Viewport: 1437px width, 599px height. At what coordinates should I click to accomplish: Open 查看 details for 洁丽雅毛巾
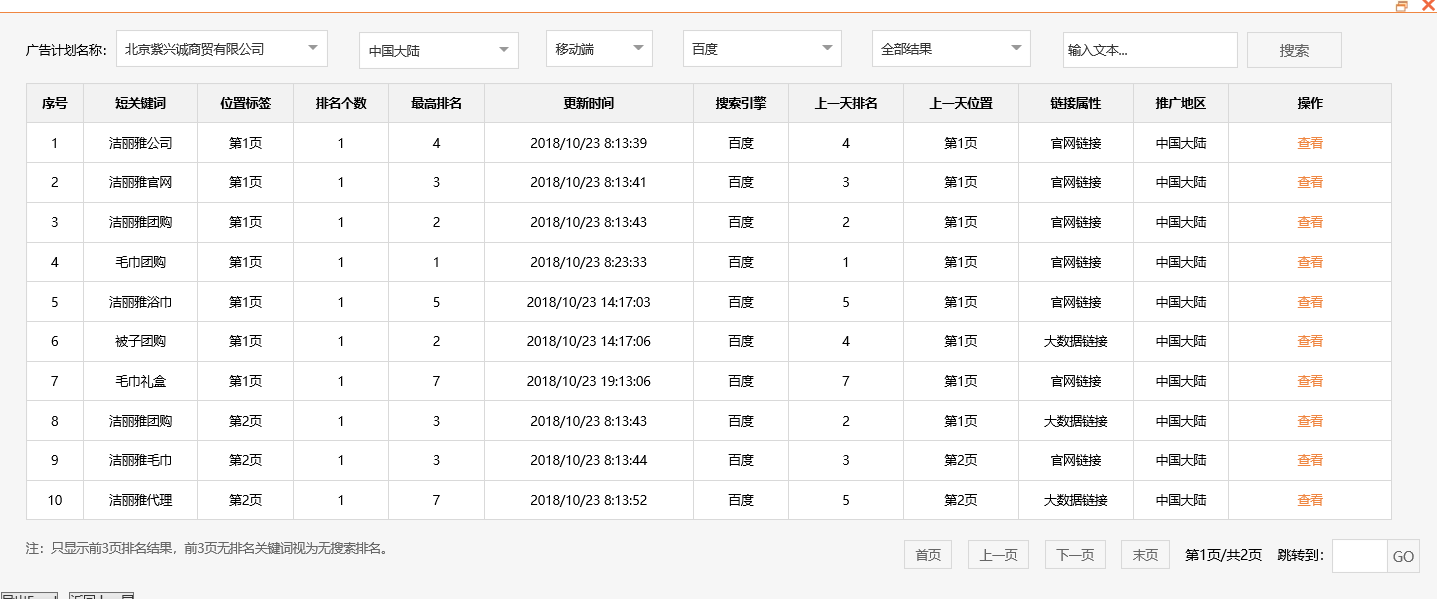point(1309,460)
